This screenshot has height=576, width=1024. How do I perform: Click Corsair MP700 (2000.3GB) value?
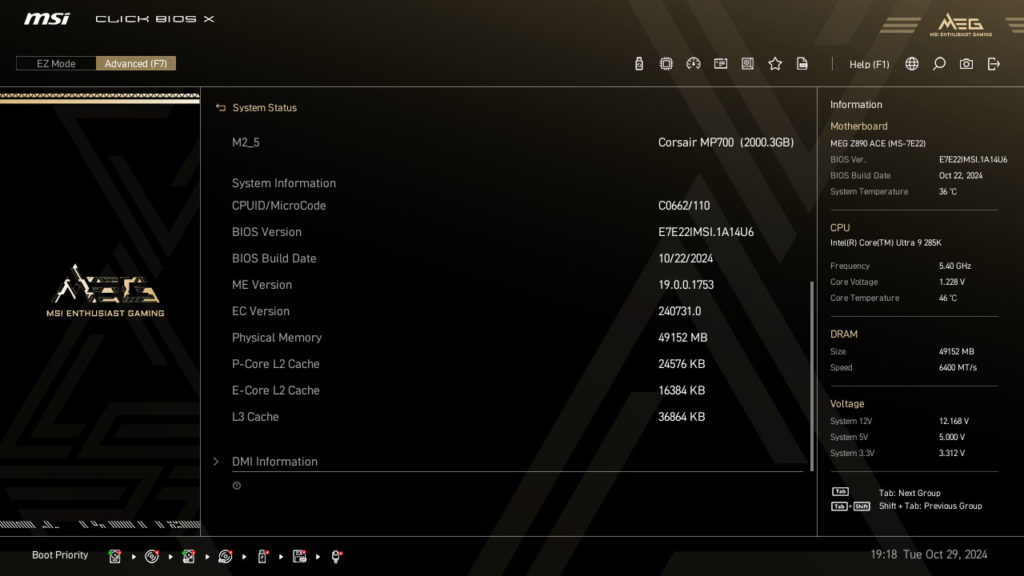[x=726, y=142]
